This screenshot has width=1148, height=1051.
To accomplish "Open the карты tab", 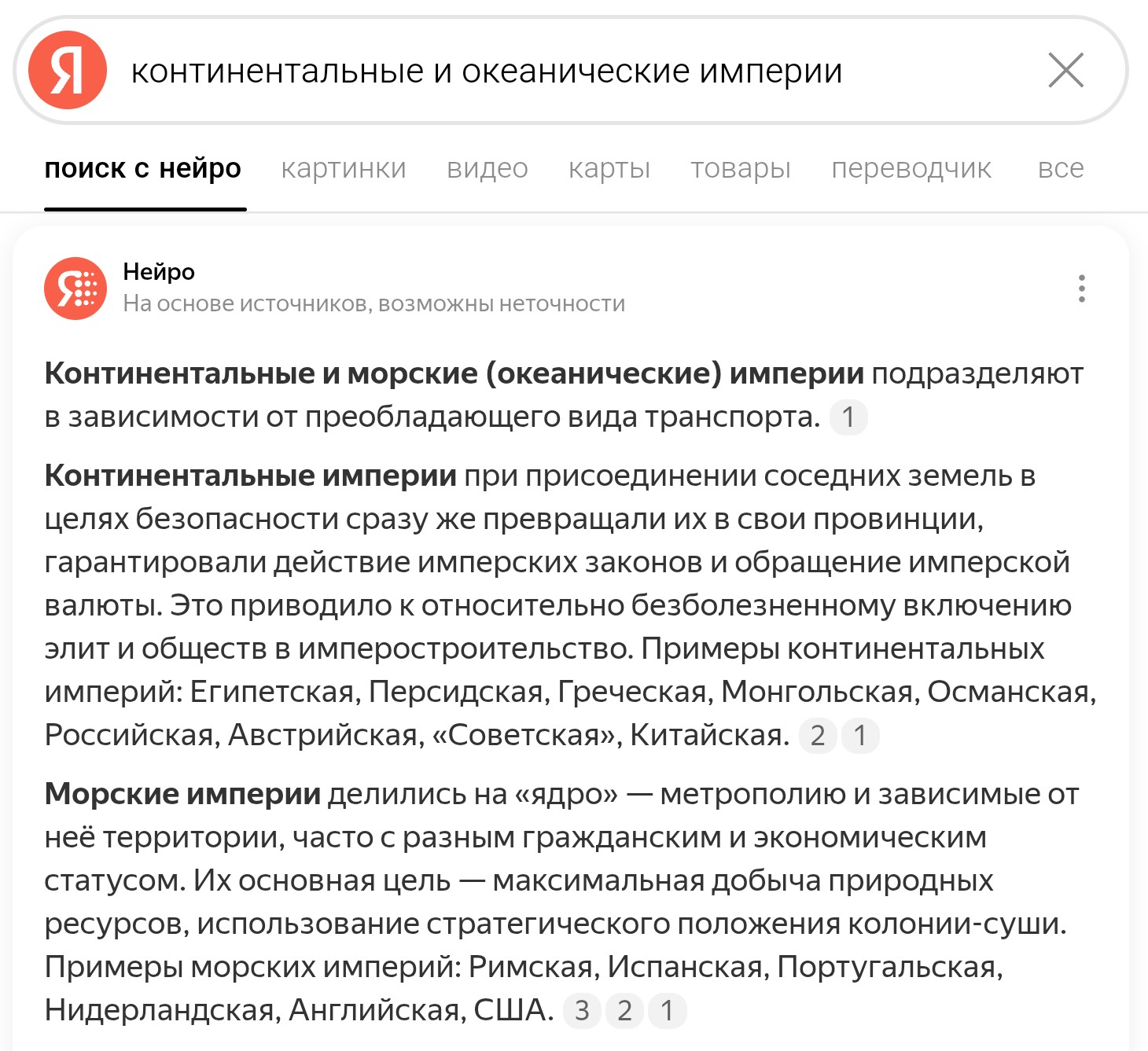I will click(x=609, y=168).
